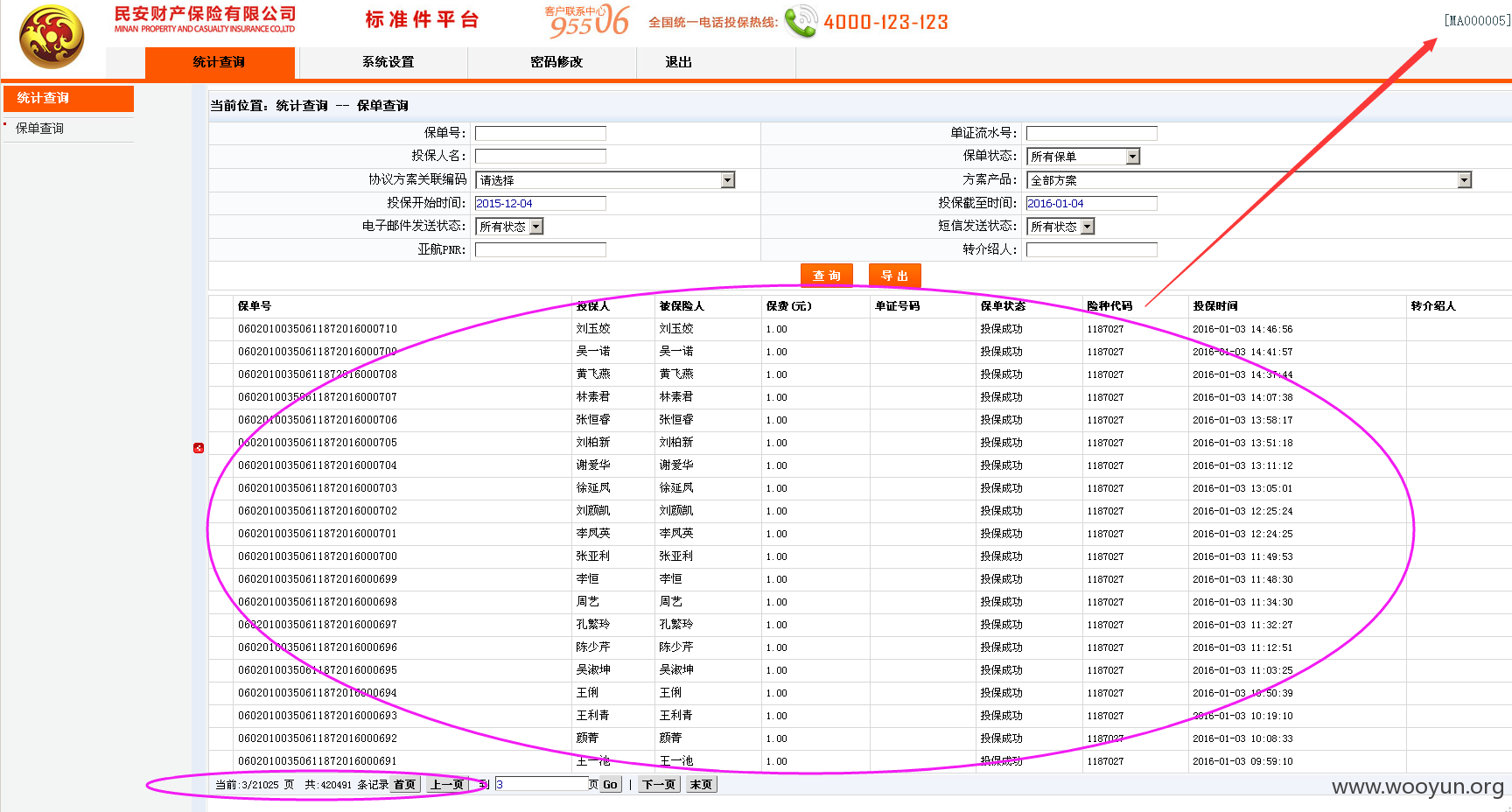Click the 转介绍人 column header

(1433, 306)
